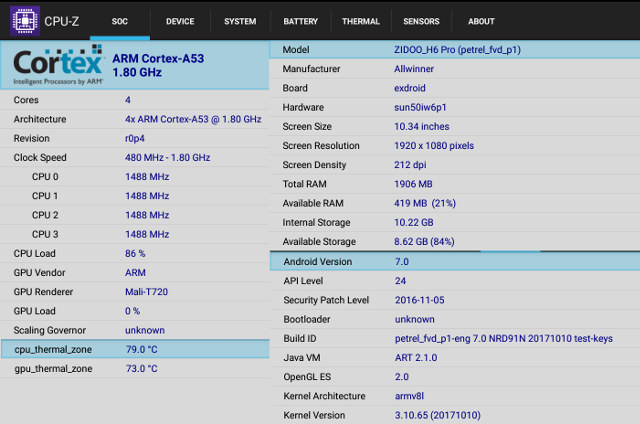The image size is (640, 424).
Task: Select the gpu_thermal_zone row 73.0 °C
Action: [x=135, y=369]
